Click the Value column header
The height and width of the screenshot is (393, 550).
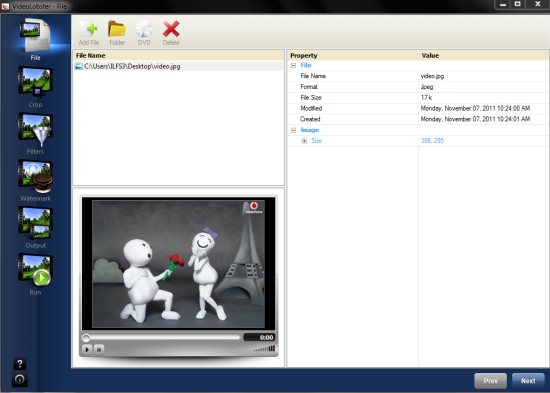coord(483,55)
